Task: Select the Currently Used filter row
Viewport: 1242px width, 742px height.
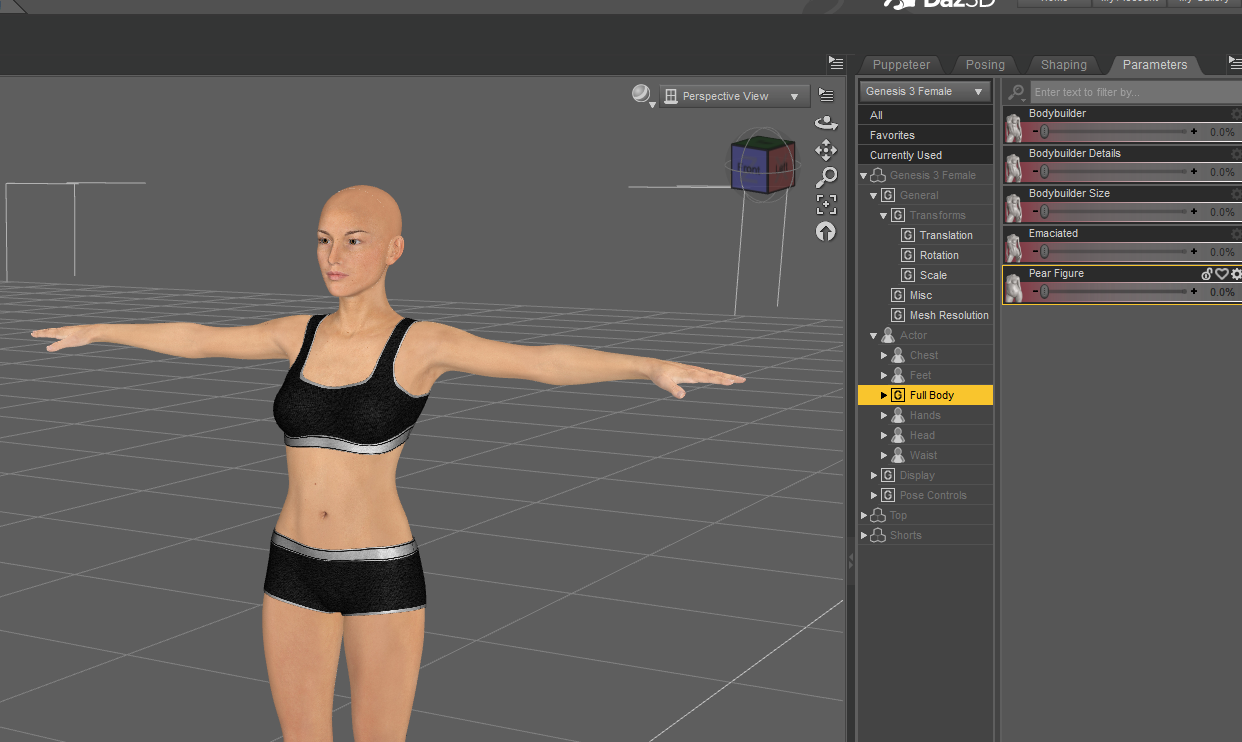Action: [x=925, y=155]
